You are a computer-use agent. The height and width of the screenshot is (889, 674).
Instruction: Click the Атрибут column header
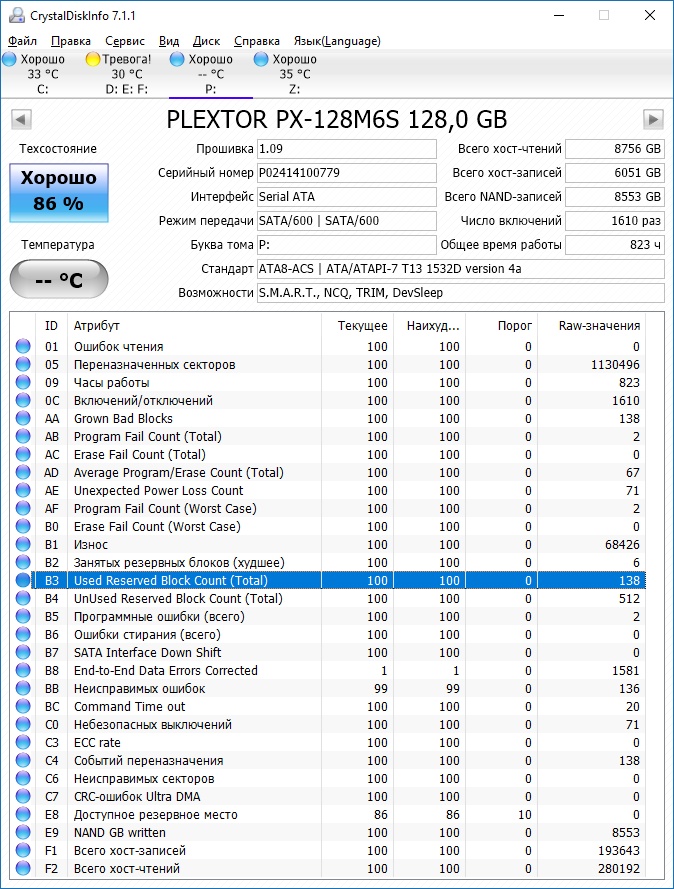tap(194, 325)
